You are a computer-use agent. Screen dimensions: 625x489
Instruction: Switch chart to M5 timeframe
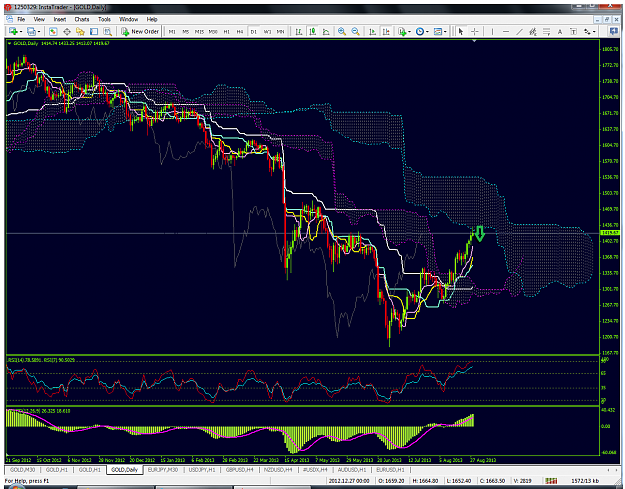(x=186, y=31)
